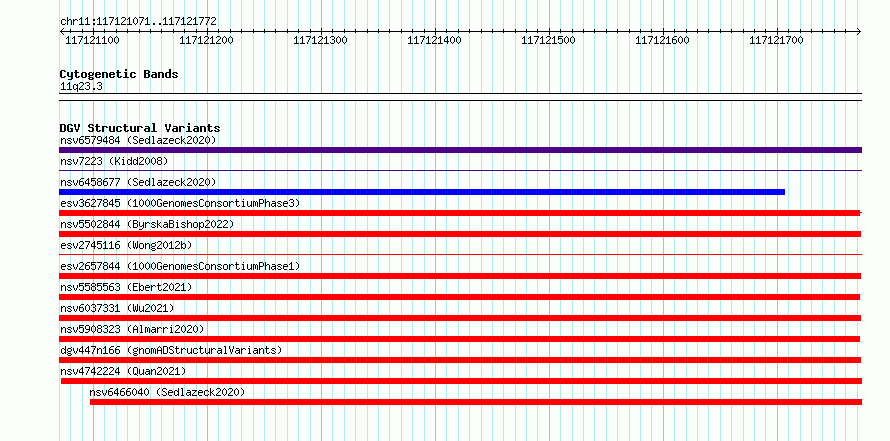The image size is (890, 441).
Task: Click esv3627845 (1000GenomesConsortiumPhase3) label
Action: [180, 203]
